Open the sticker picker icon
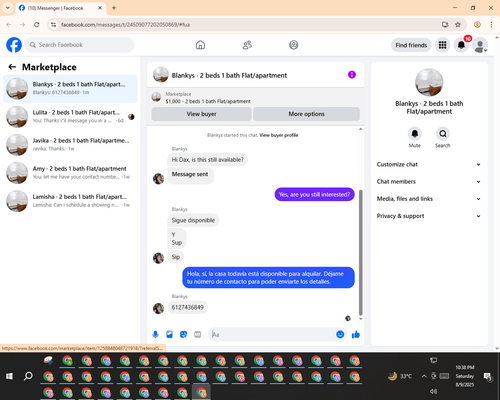This screenshot has width=500, height=400. (183, 334)
